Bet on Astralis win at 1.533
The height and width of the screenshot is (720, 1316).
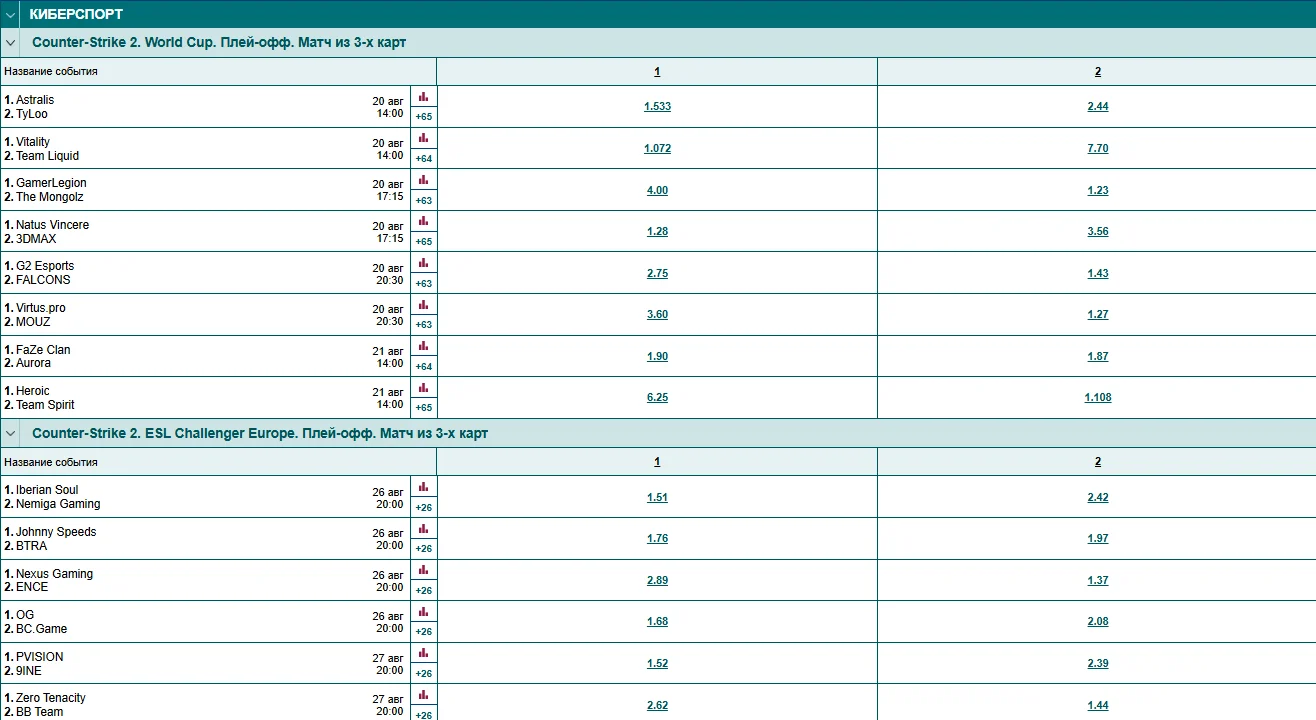tap(657, 106)
